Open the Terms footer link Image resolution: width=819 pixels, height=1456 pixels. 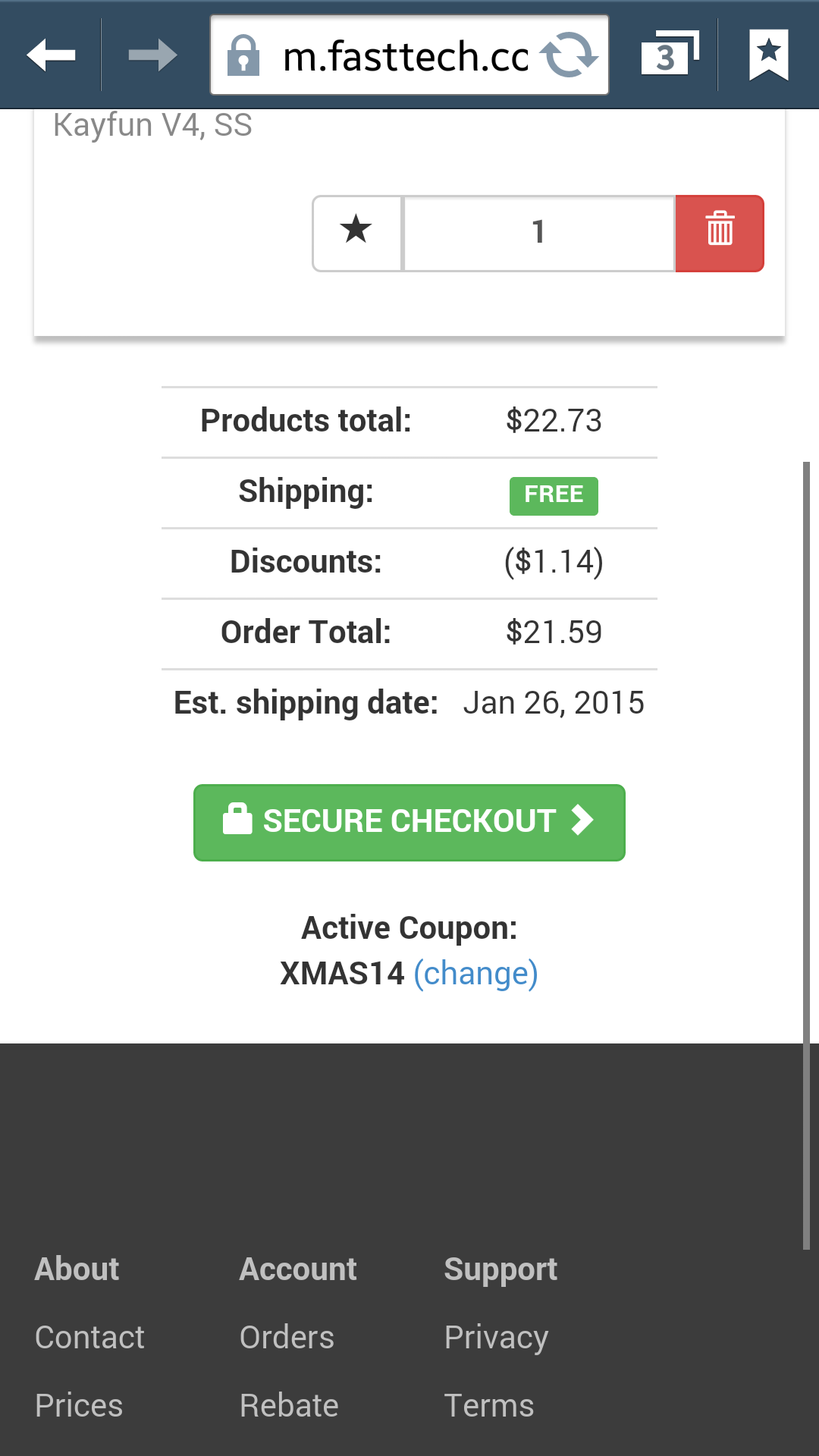489,1405
